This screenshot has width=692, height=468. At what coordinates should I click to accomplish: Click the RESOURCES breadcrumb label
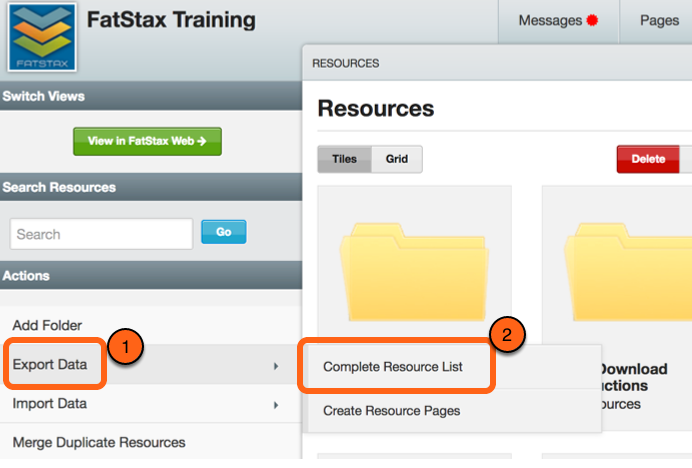tap(346, 64)
